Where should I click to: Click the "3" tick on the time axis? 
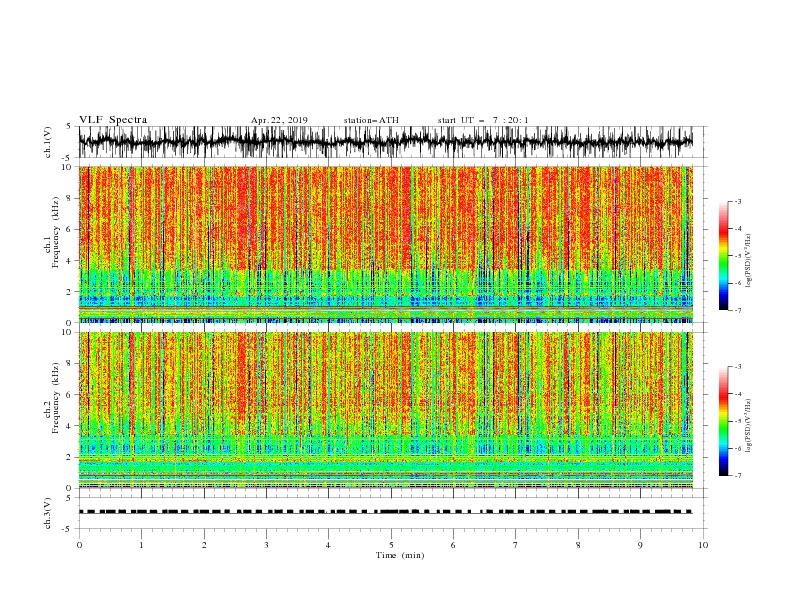click(x=266, y=545)
